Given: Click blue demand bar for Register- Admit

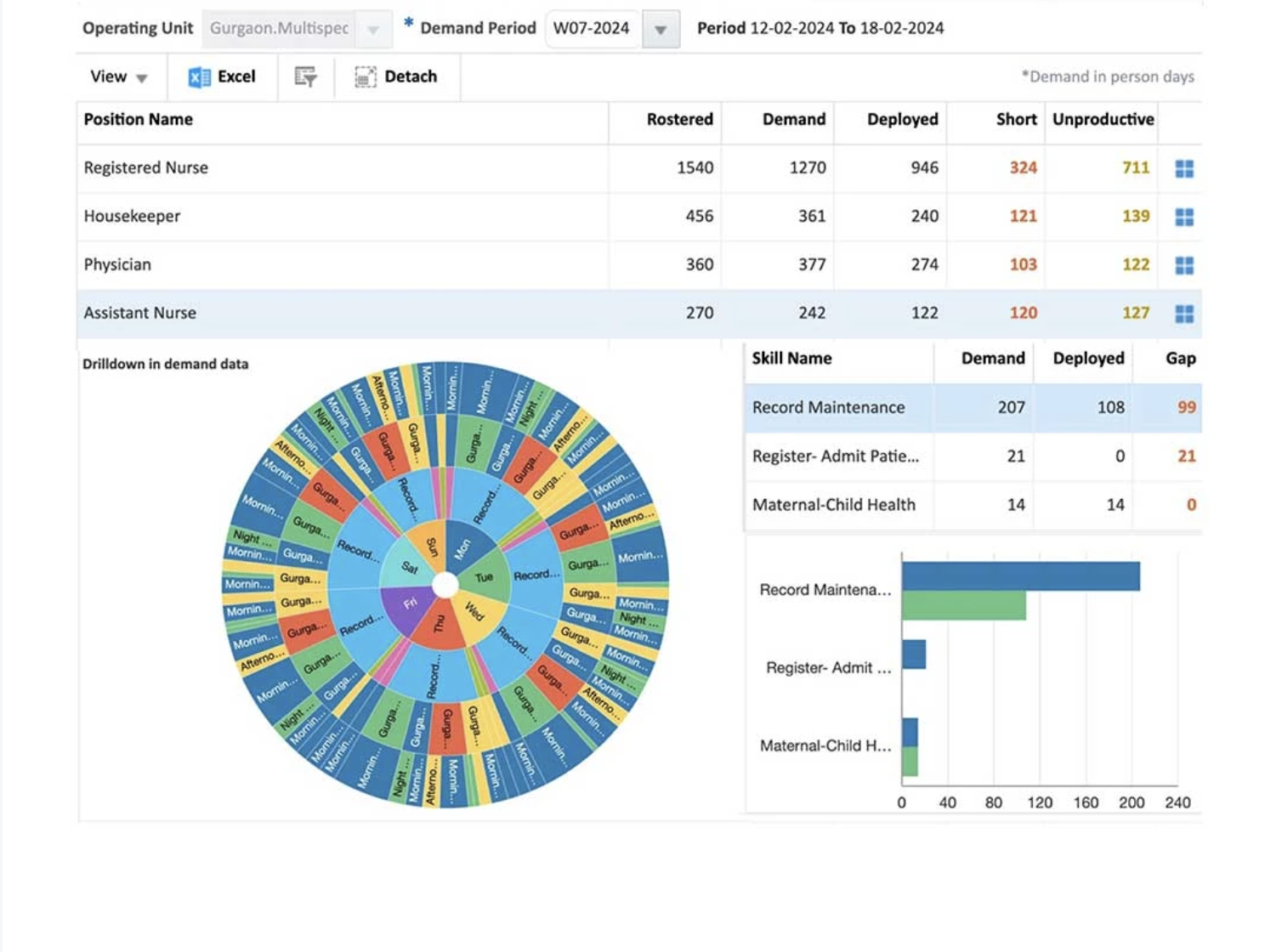Looking at the screenshot, I should (914, 654).
